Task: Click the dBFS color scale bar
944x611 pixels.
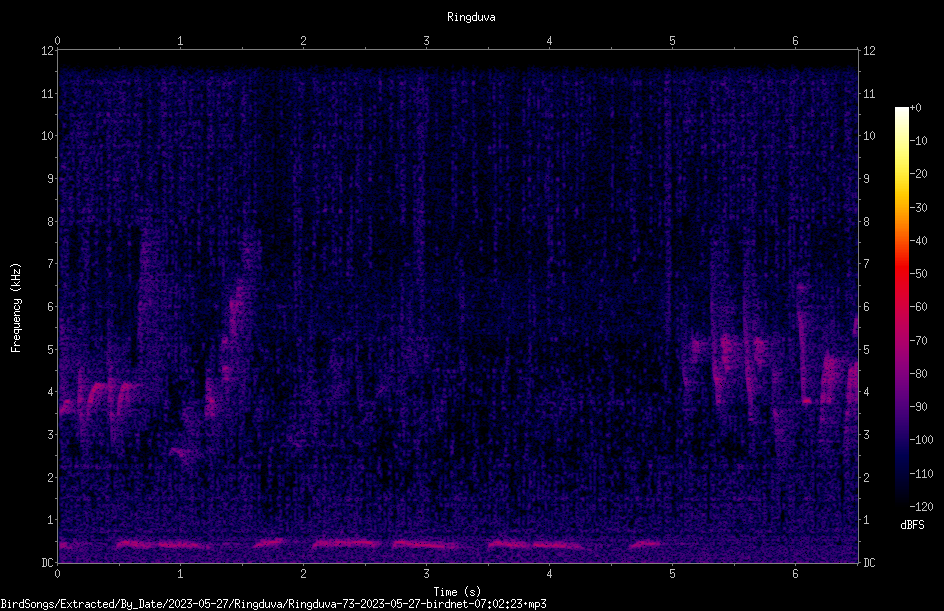Action: click(901, 306)
